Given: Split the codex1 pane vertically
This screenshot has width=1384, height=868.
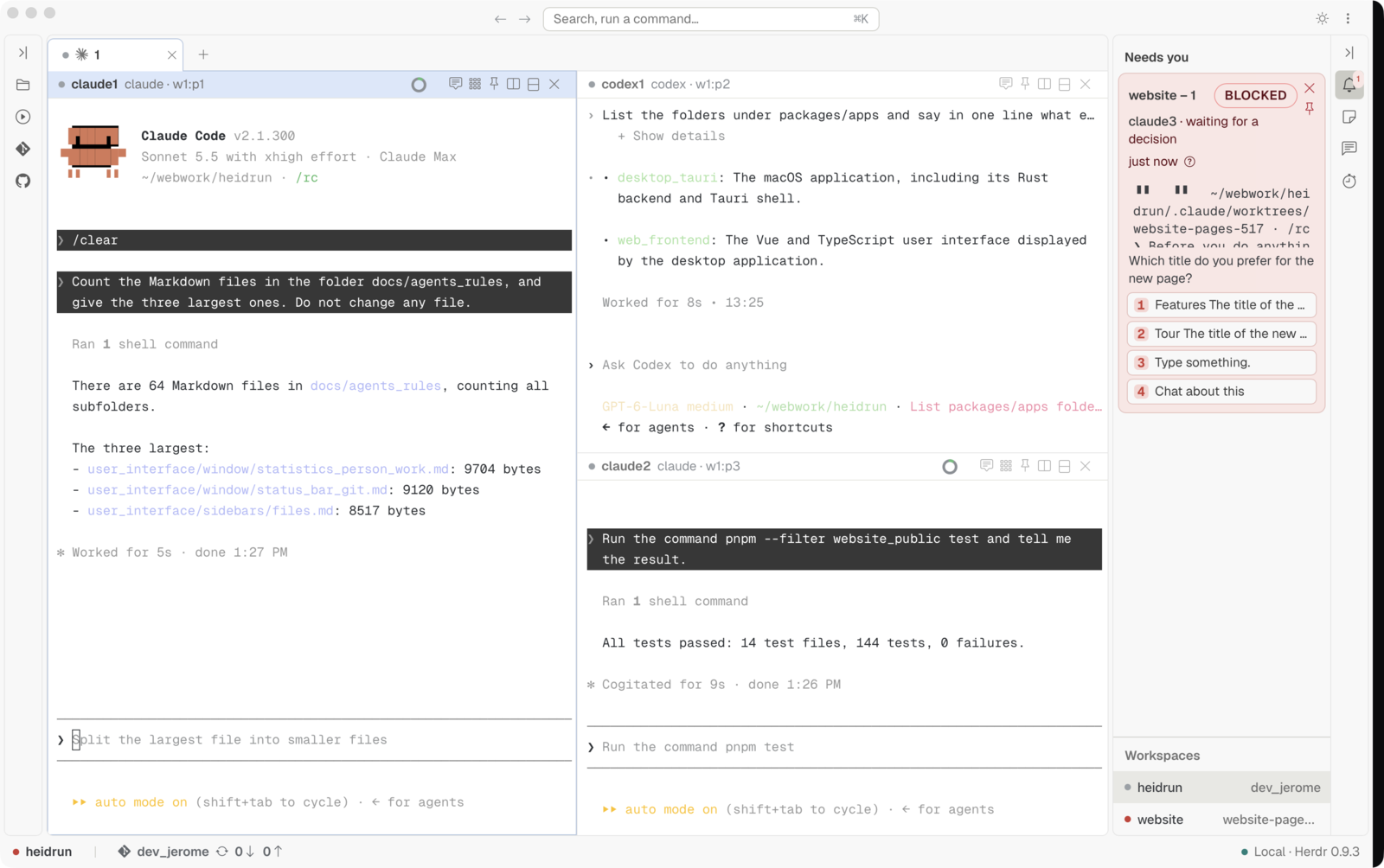Looking at the screenshot, I should tap(1045, 84).
